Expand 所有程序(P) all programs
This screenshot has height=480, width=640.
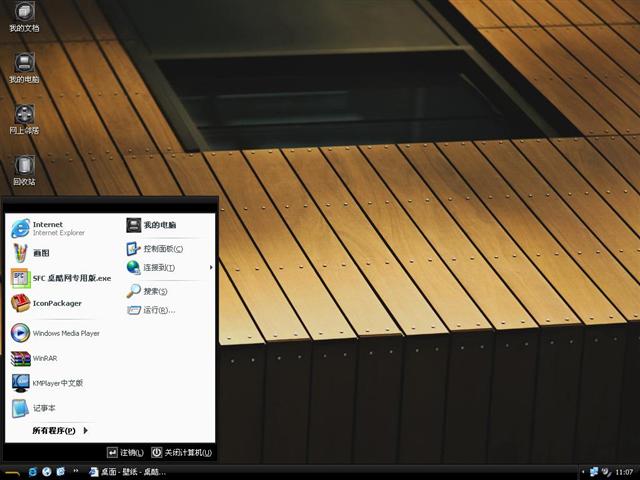pos(60,431)
